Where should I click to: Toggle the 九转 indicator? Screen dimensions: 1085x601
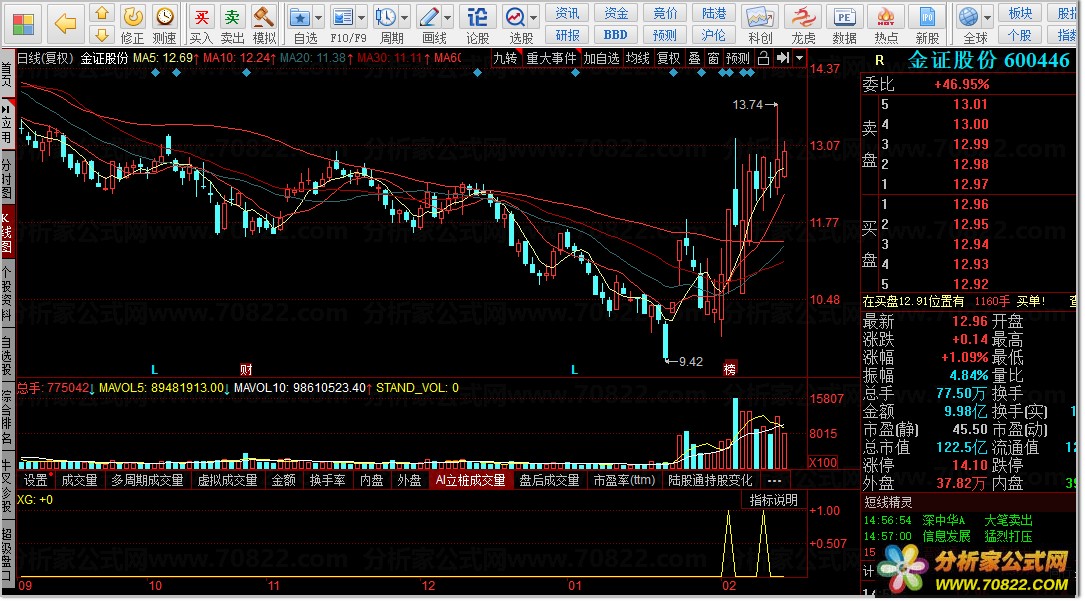(x=505, y=58)
